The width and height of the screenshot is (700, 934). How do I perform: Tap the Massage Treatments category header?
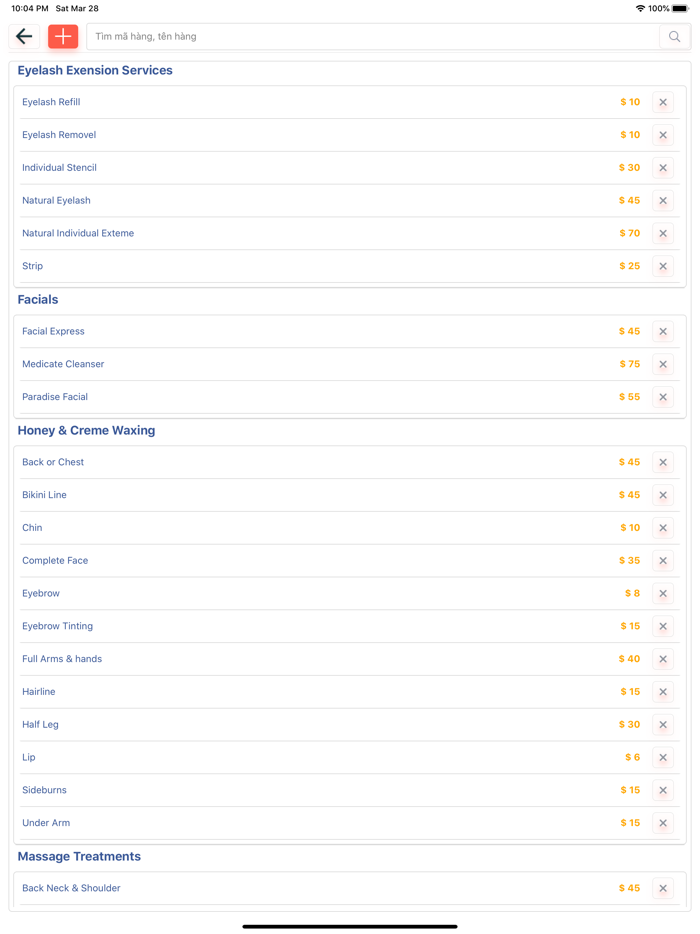click(x=79, y=857)
